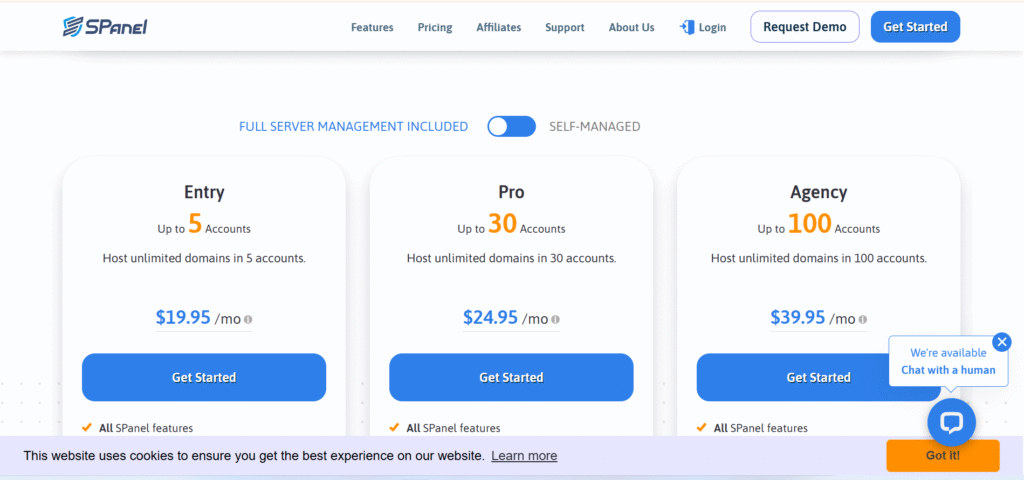
Task: Accept cookies with Got it! button
Action: (942, 456)
